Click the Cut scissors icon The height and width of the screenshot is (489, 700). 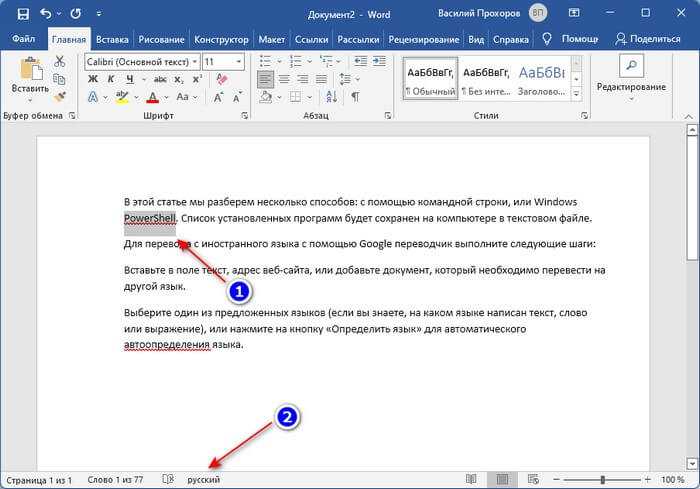[59, 61]
